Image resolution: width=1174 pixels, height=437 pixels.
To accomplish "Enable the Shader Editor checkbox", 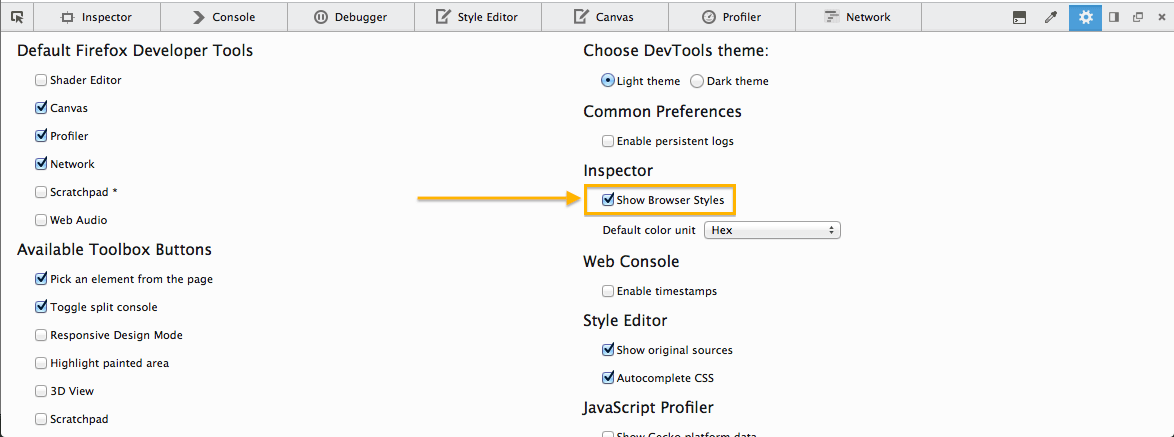I will (x=41, y=80).
